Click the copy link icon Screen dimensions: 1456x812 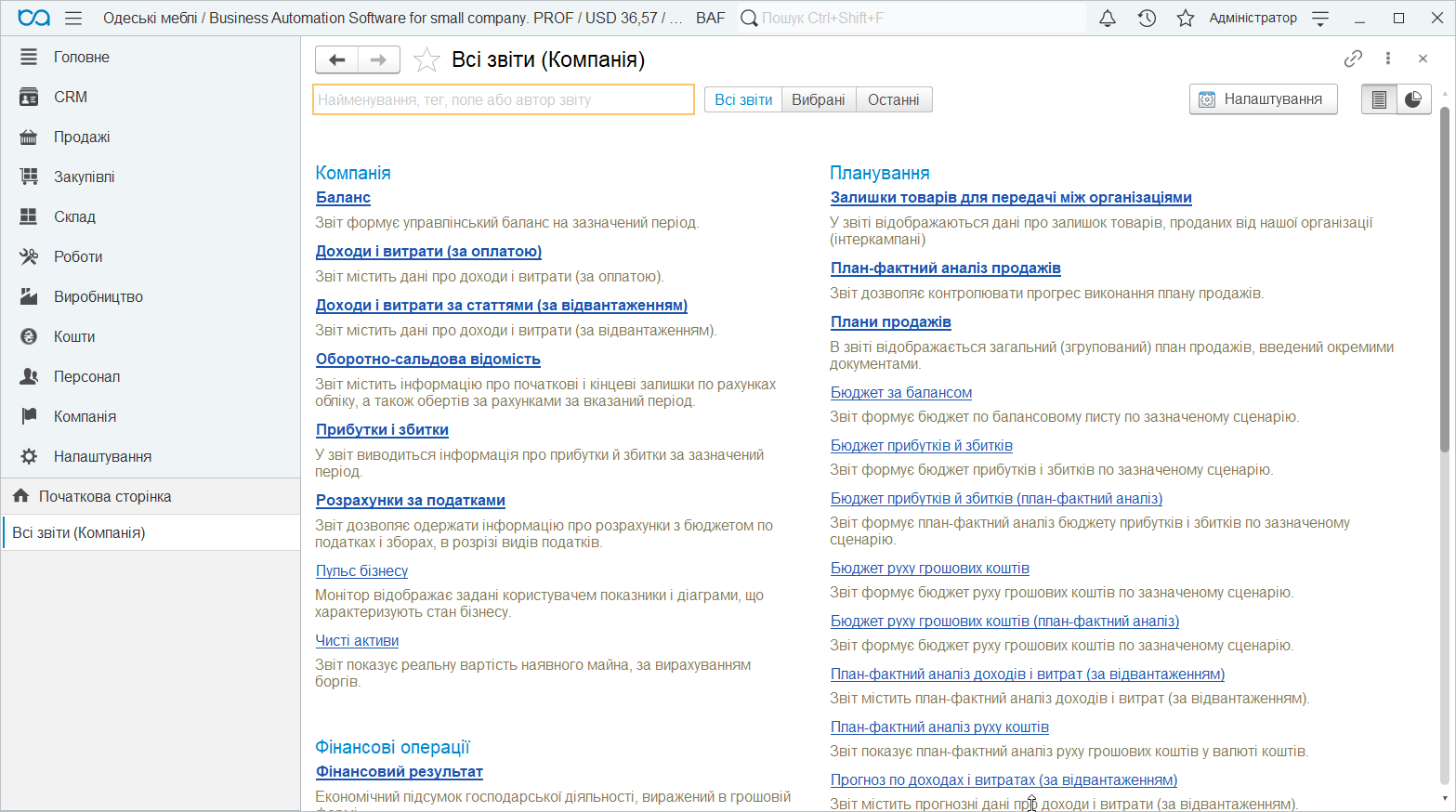click(1353, 59)
